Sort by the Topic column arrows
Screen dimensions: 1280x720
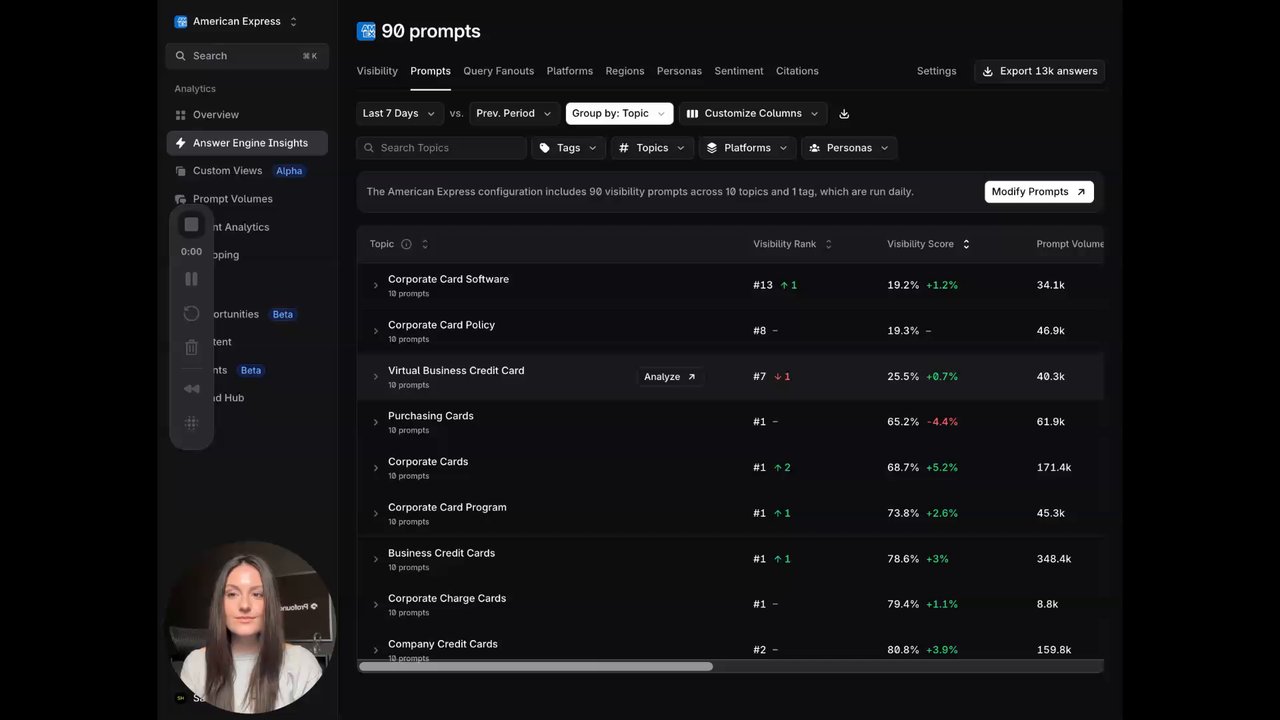(x=425, y=244)
